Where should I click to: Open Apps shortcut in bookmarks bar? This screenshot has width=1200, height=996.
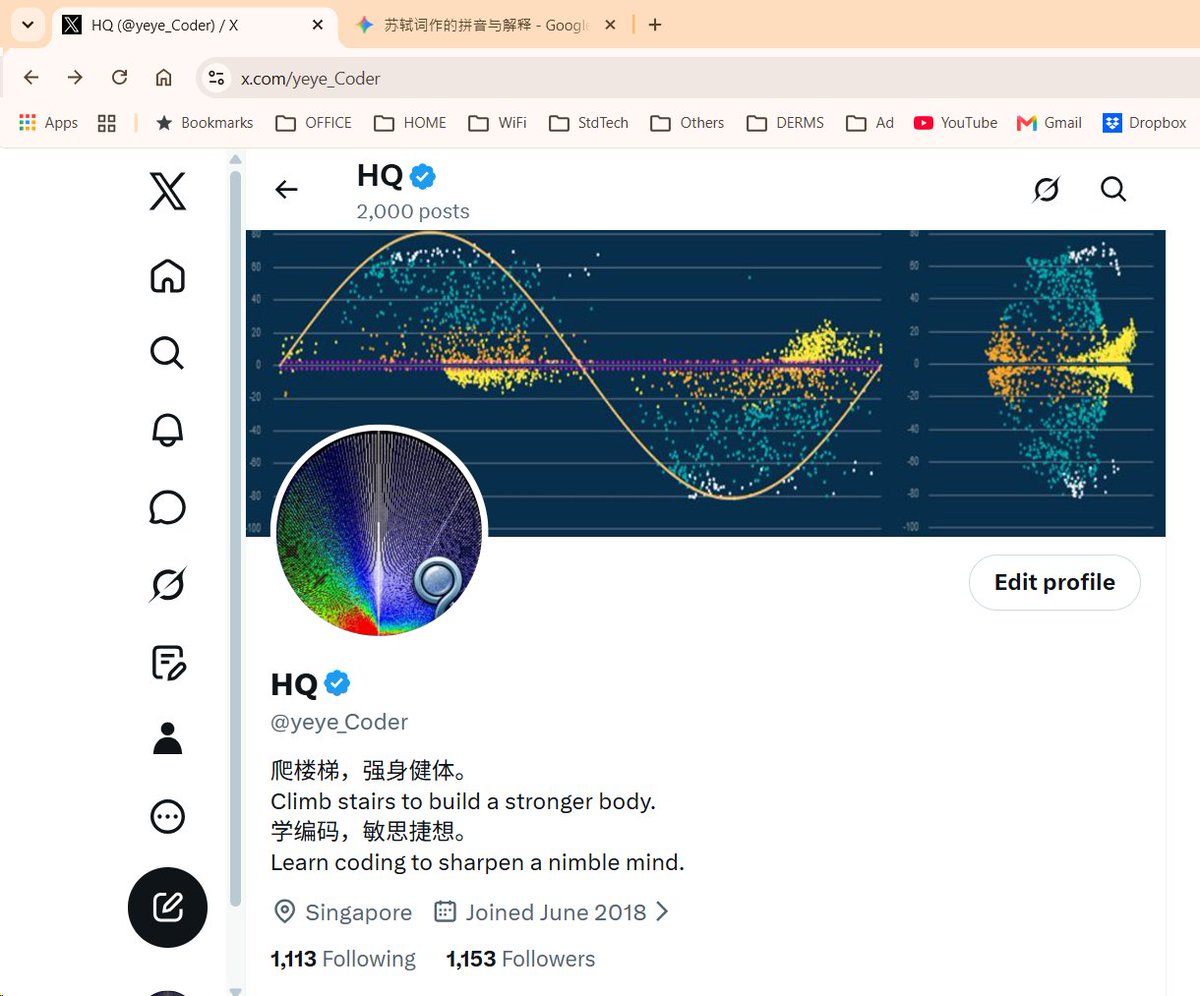point(48,122)
